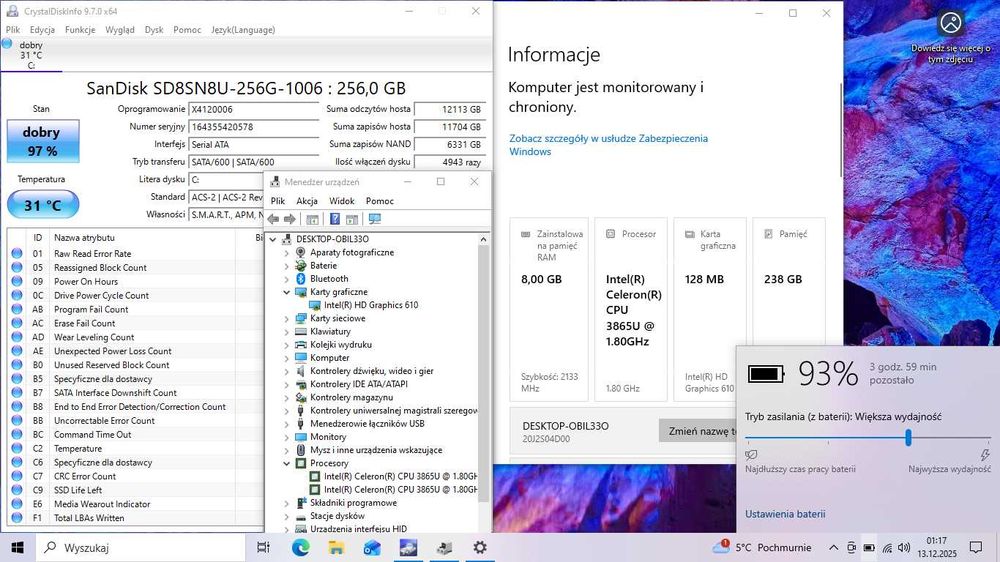Expand the Klawiatury node
This screenshot has height=562, width=1000.
[x=286, y=332]
